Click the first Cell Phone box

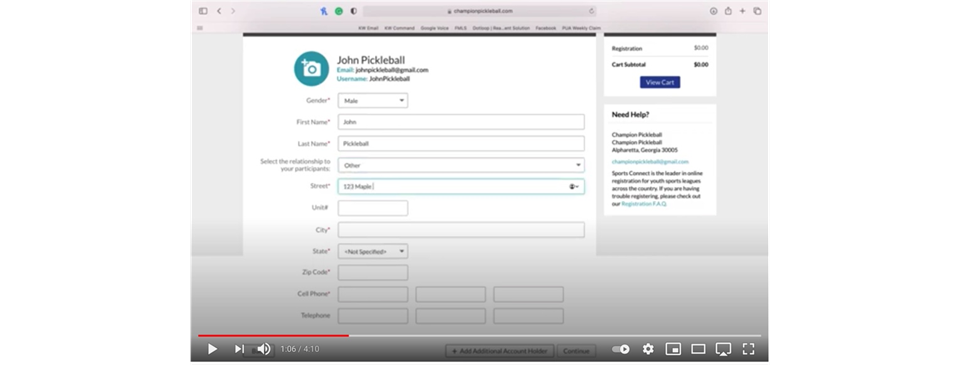click(372, 294)
